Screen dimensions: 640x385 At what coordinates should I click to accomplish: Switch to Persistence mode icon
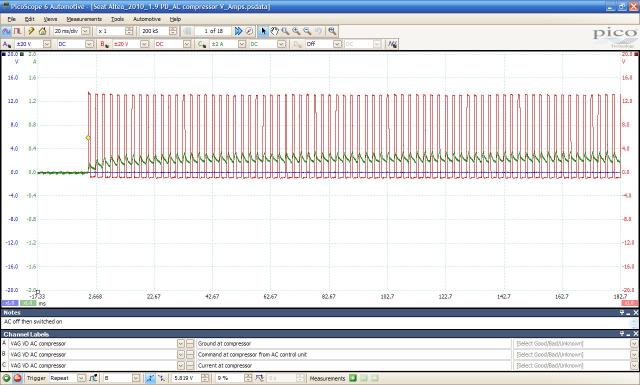coord(17,31)
